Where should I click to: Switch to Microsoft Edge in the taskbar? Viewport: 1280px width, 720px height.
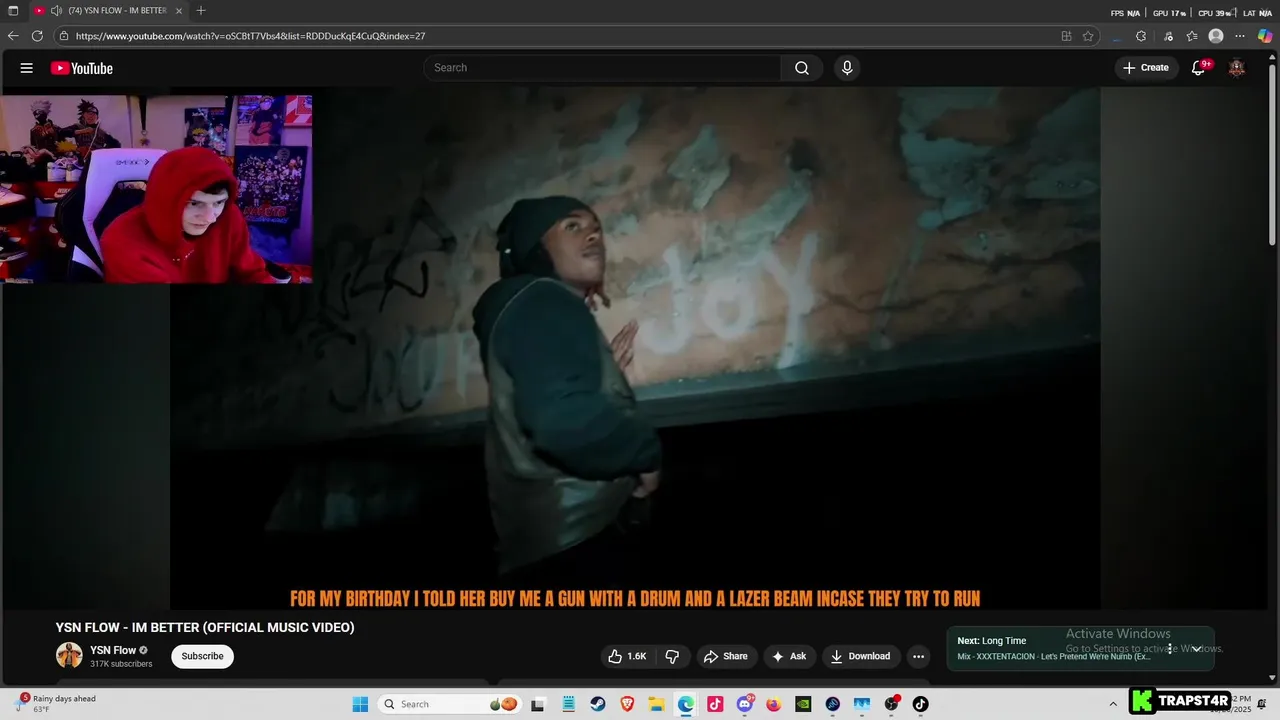coord(685,704)
